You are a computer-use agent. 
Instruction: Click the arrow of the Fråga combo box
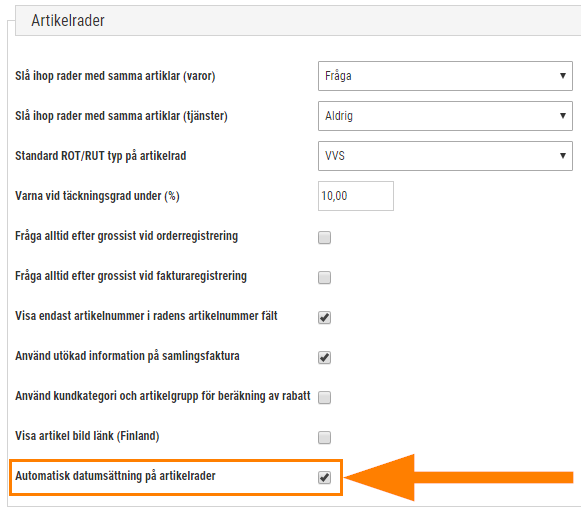(562, 76)
